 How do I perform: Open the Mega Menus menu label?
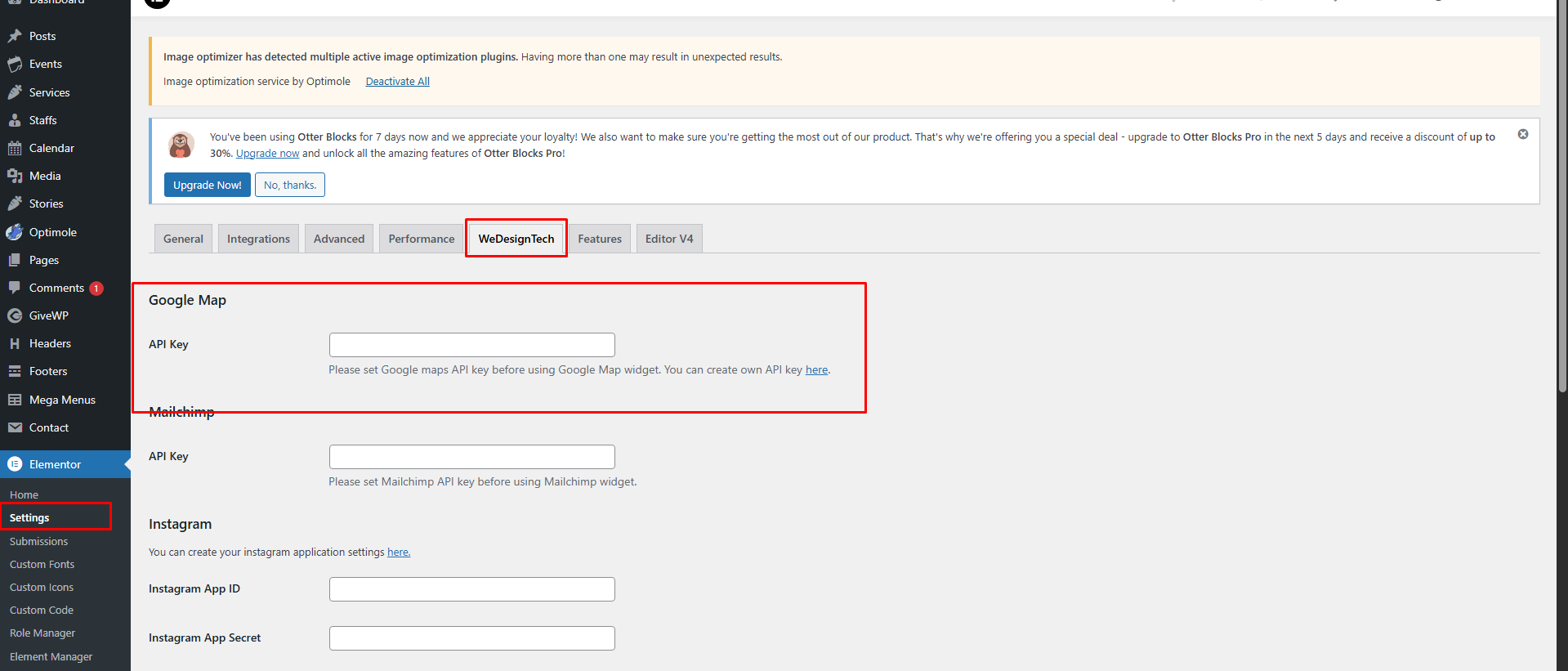coord(63,400)
